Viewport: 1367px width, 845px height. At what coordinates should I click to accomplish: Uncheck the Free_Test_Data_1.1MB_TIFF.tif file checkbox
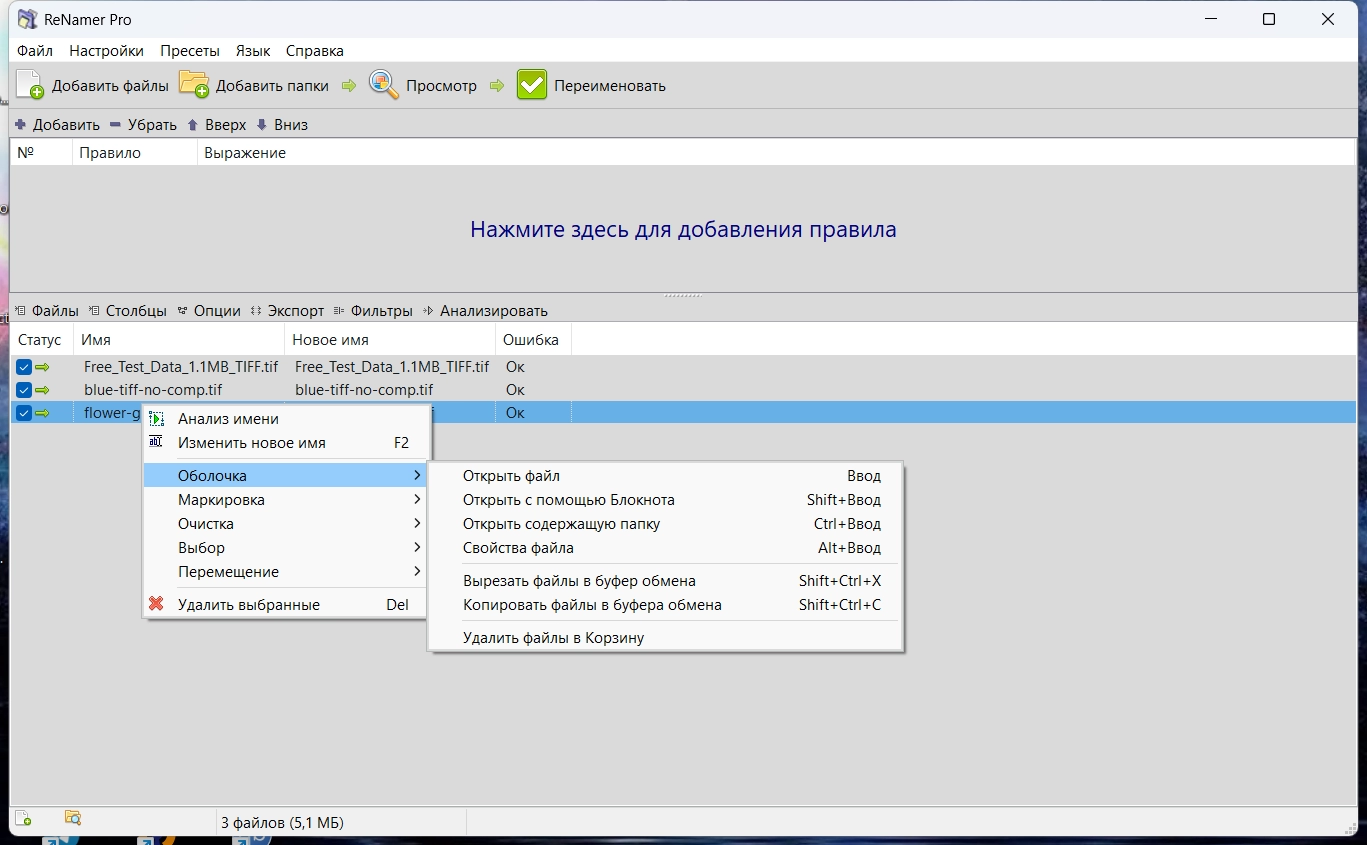pyautogui.click(x=24, y=367)
